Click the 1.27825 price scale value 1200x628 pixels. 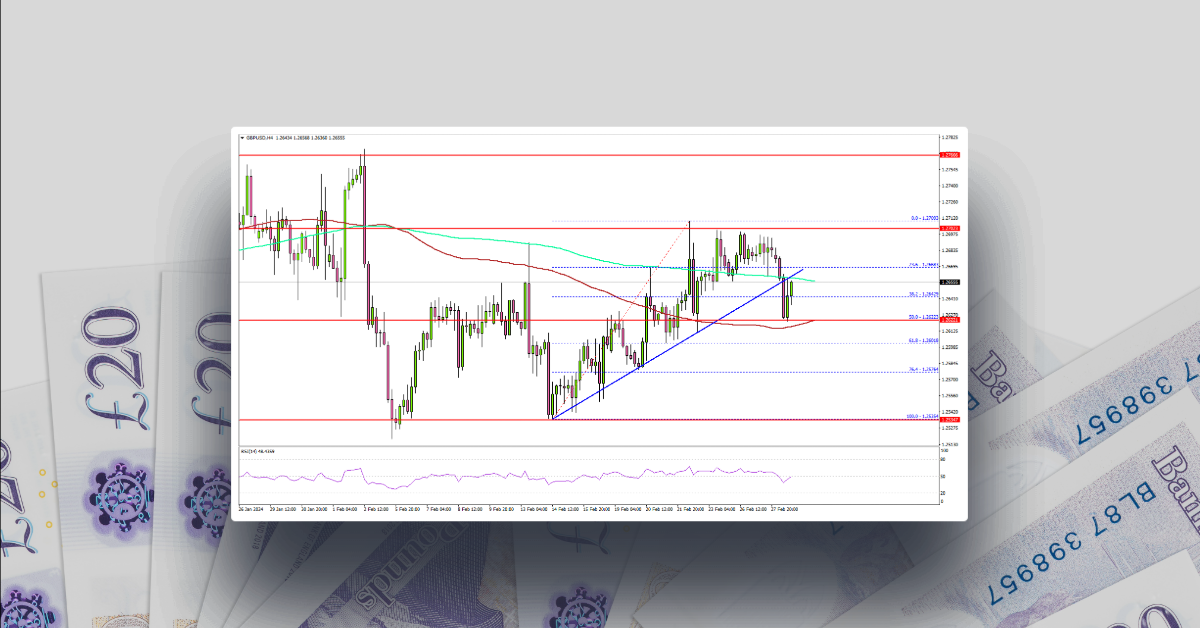click(948, 135)
